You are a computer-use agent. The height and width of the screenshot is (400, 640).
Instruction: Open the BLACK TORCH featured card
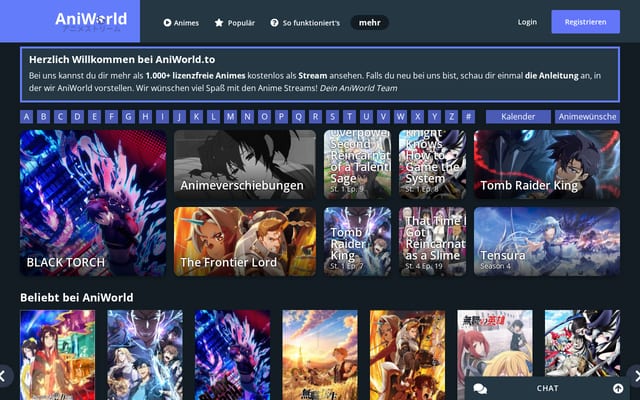(x=93, y=203)
